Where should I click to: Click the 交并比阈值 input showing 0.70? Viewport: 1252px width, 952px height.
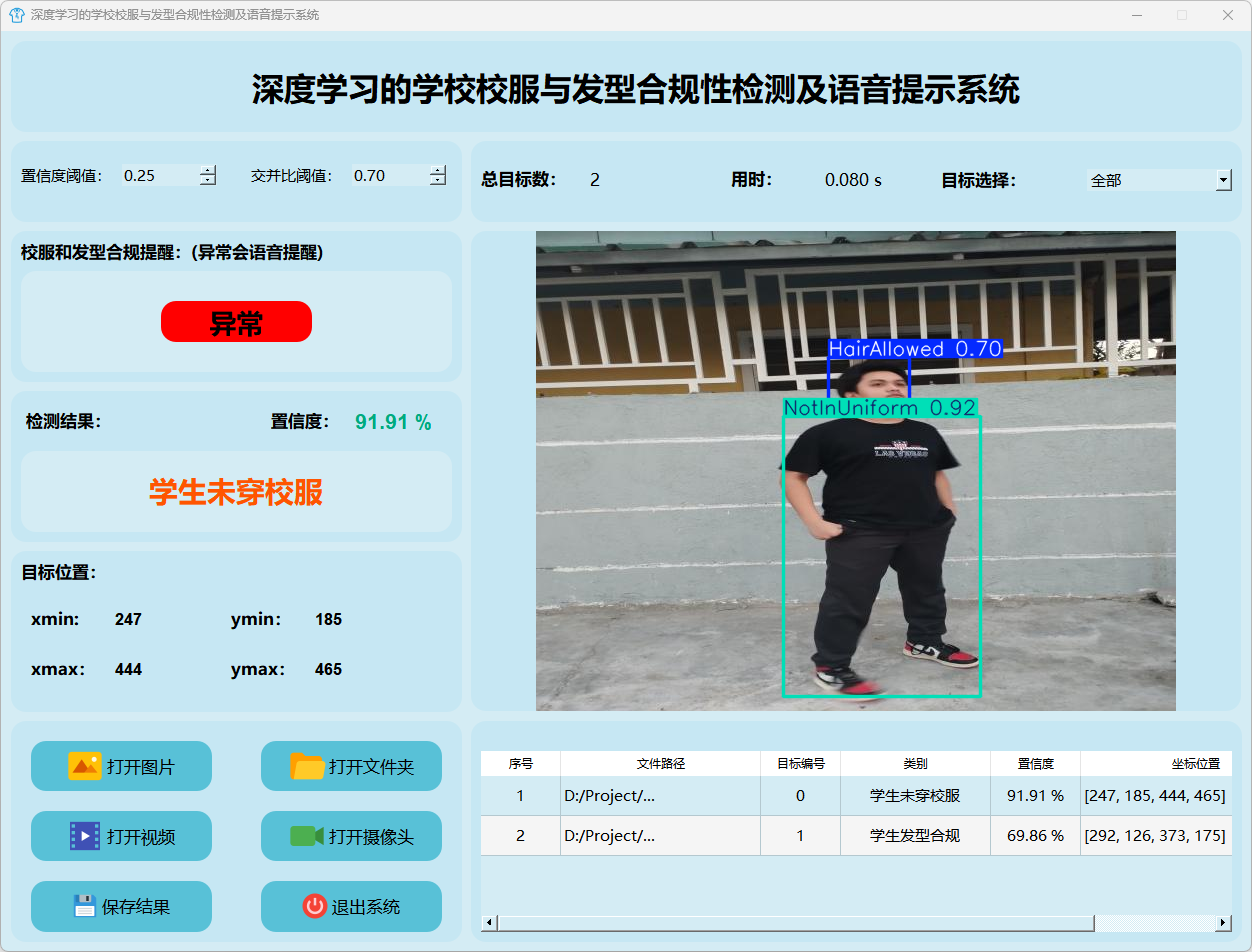click(x=390, y=175)
